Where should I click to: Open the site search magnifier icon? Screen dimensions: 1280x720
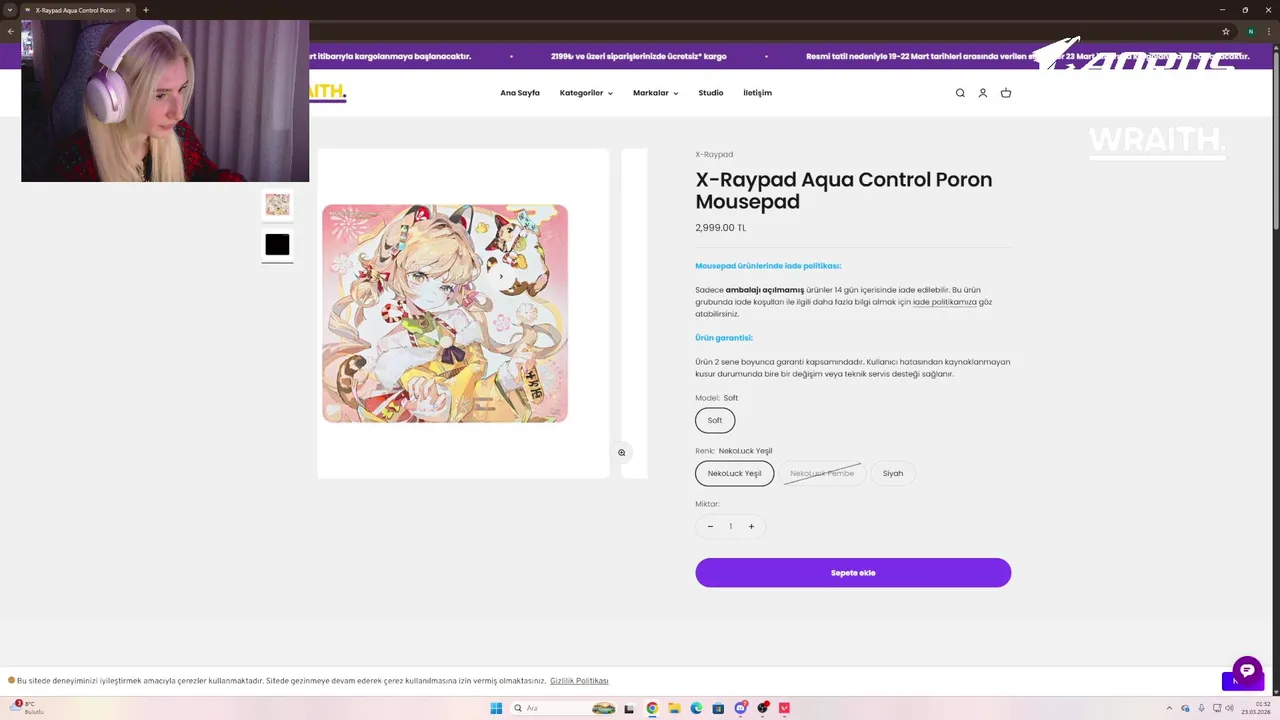960,93
